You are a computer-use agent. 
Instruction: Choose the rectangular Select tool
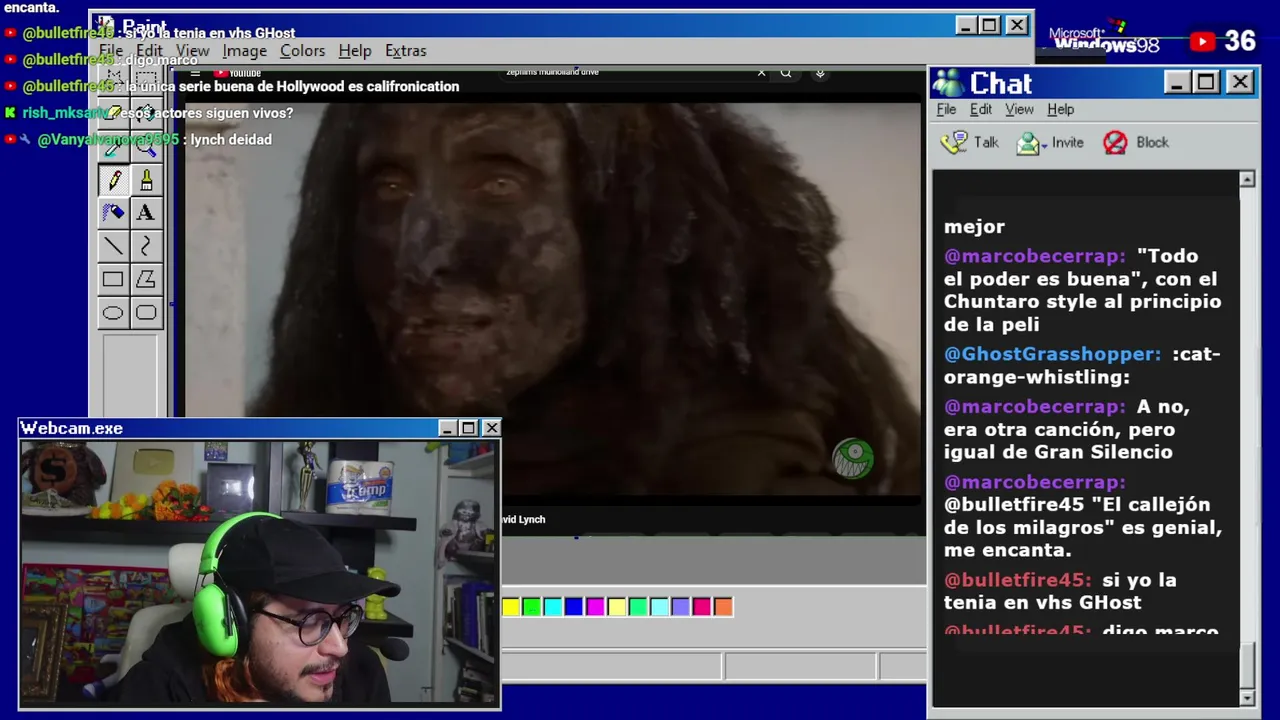(146, 80)
